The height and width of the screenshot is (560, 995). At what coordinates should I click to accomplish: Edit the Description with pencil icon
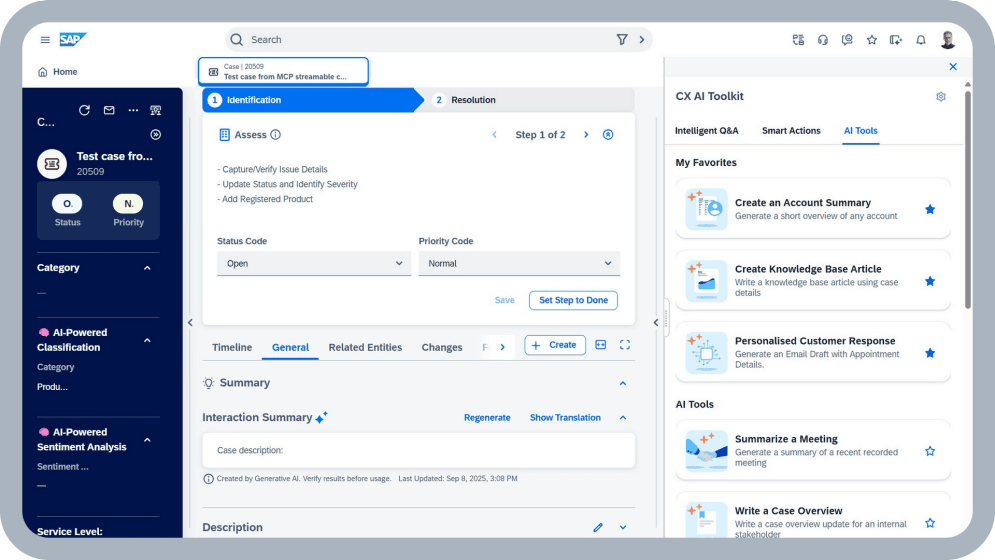click(x=598, y=528)
